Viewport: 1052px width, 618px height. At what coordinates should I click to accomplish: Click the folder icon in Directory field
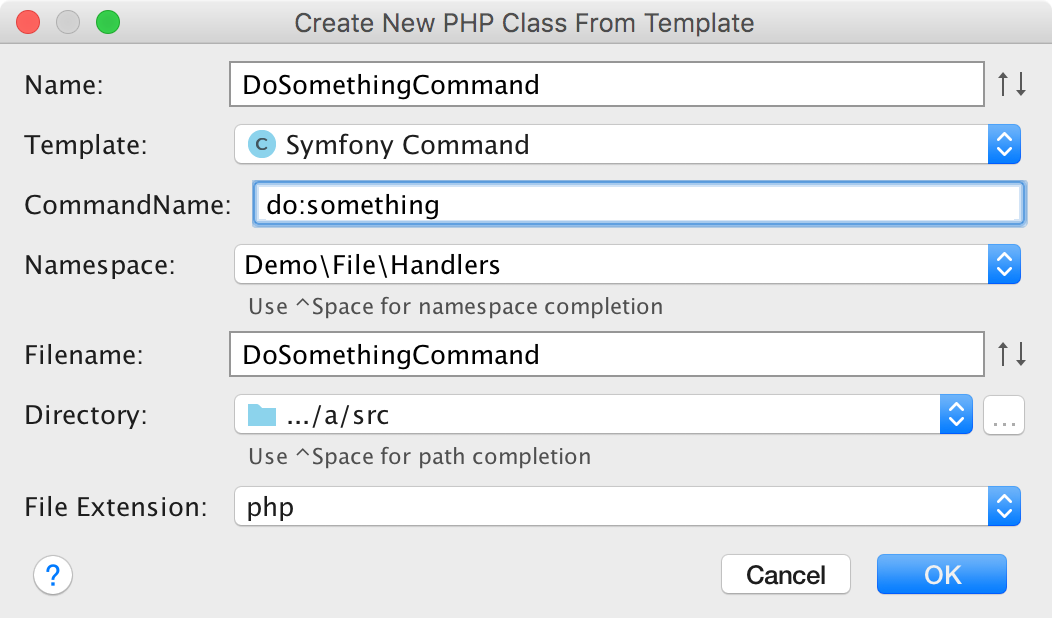coord(261,414)
